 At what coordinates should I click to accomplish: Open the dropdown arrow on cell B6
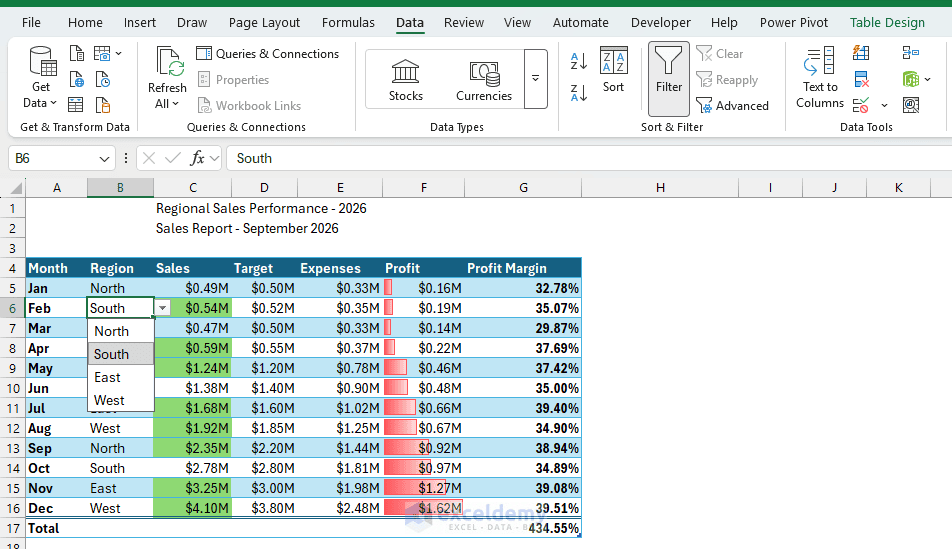click(x=162, y=309)
